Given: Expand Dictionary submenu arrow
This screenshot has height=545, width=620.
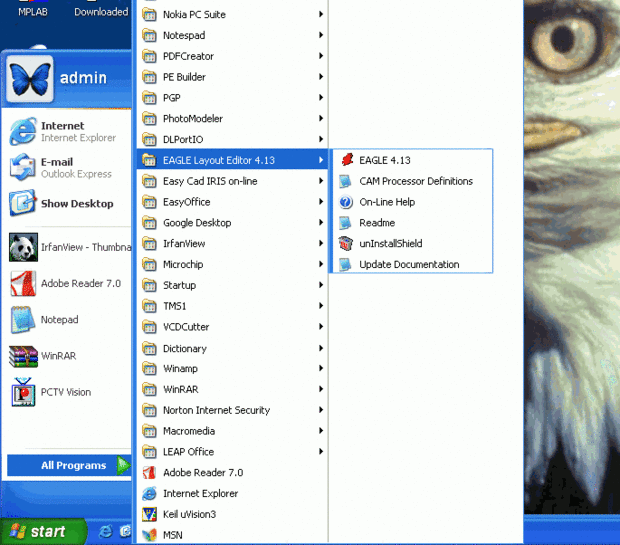Looking at the screenshot, I should point(321,348).
